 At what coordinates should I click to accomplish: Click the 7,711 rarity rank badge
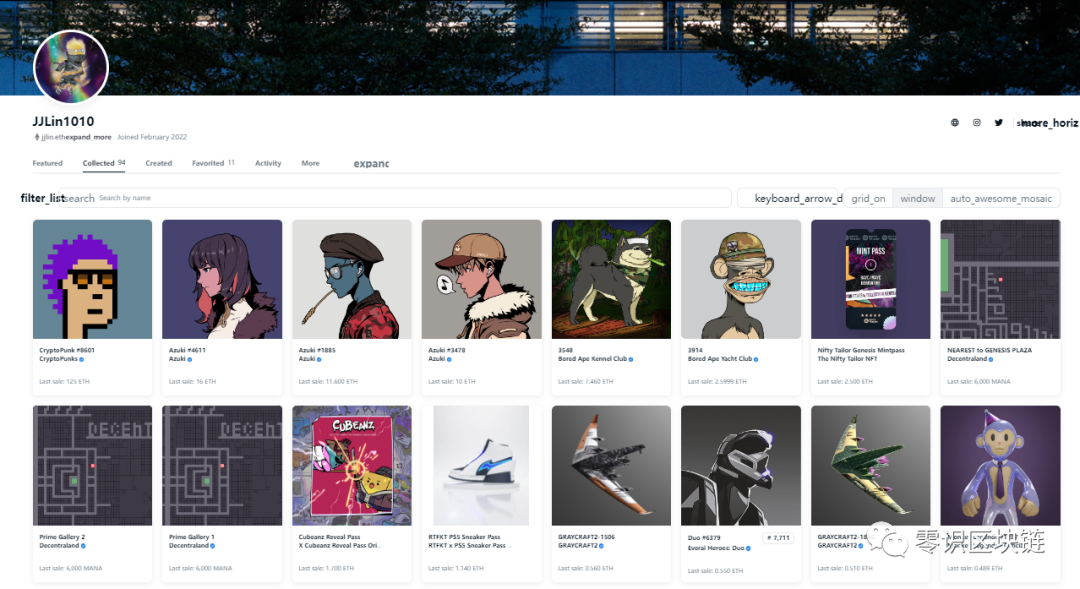(x=778, y=538)
